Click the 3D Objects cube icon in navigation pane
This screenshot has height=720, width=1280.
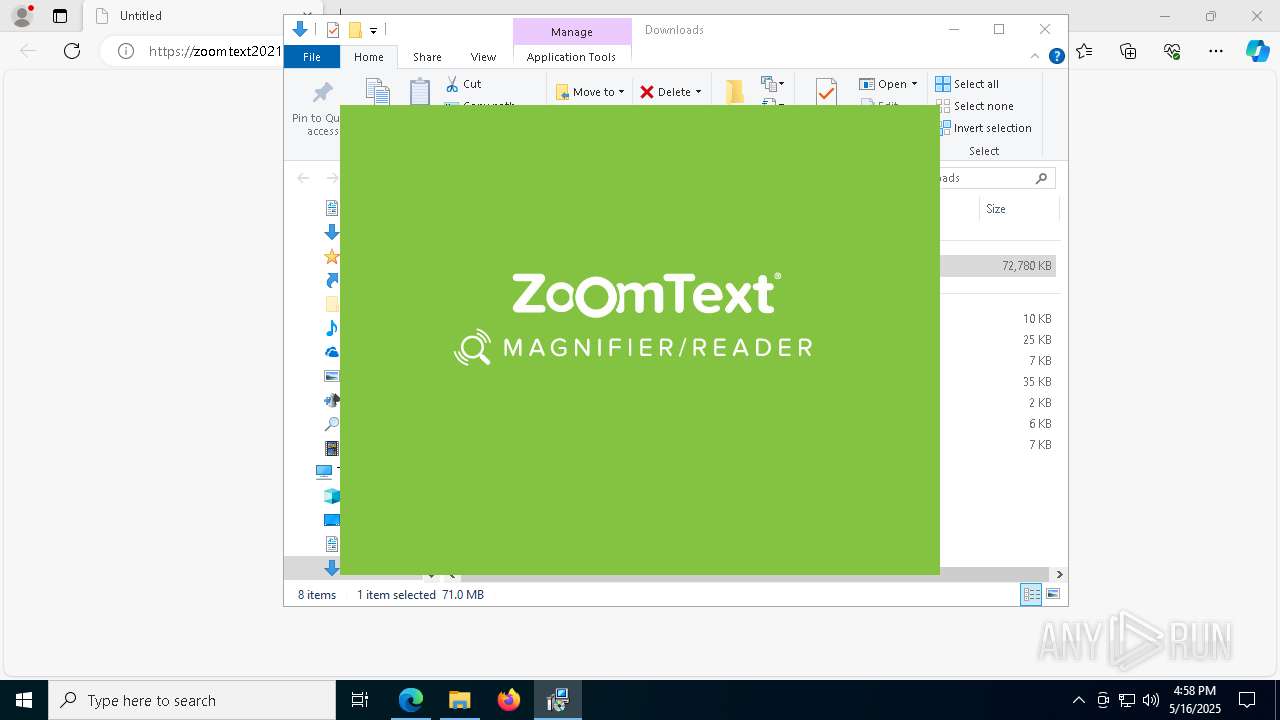tap(332, 496)
